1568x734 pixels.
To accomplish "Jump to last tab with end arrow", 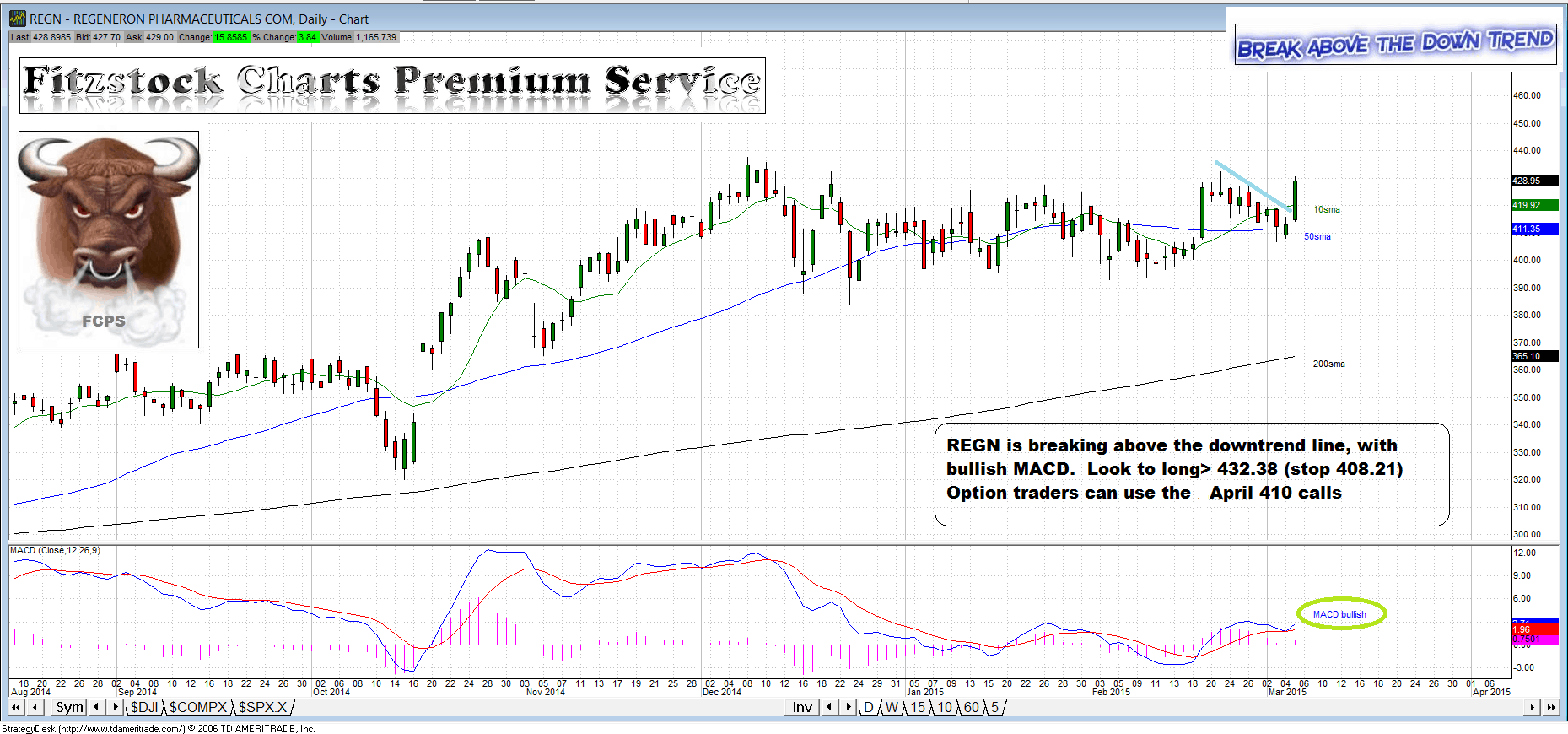I will pos(1551,708).
